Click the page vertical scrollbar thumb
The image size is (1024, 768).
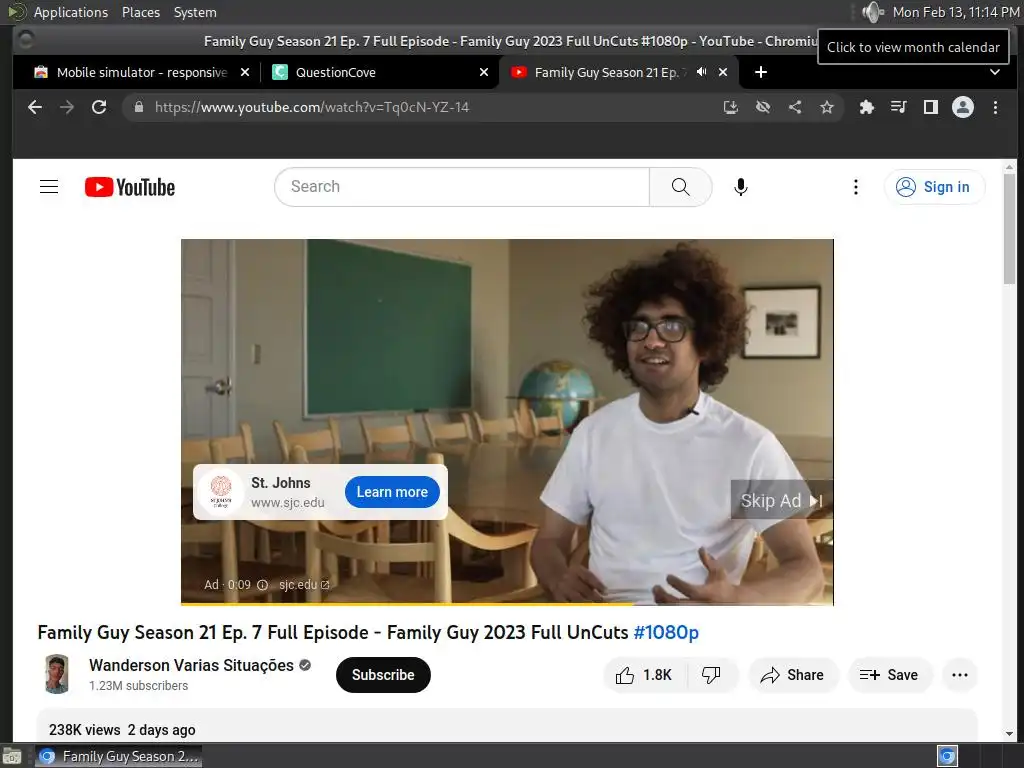[x=1010, y=229]
